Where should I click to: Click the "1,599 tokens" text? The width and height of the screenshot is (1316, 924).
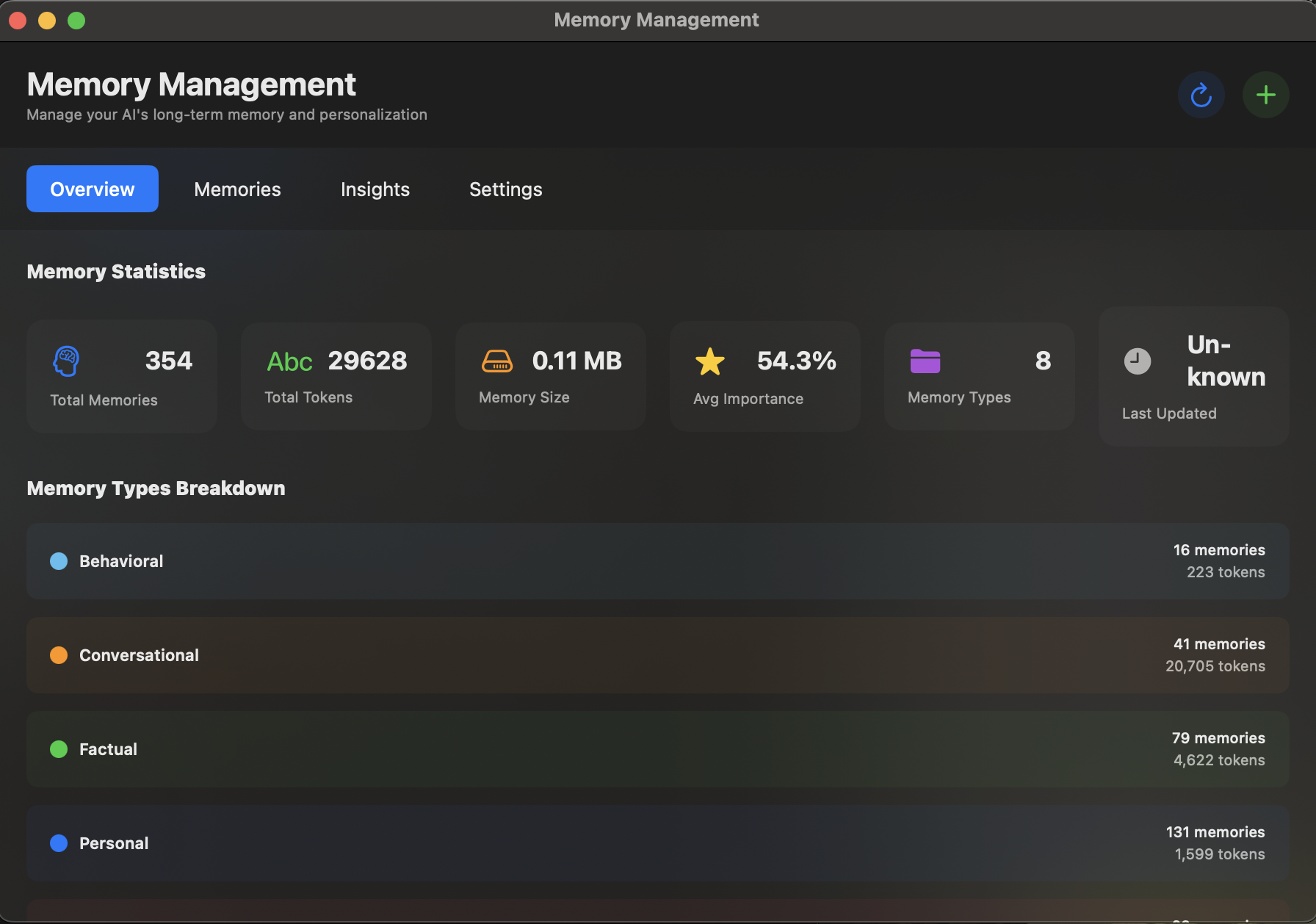coord(1220,854)
